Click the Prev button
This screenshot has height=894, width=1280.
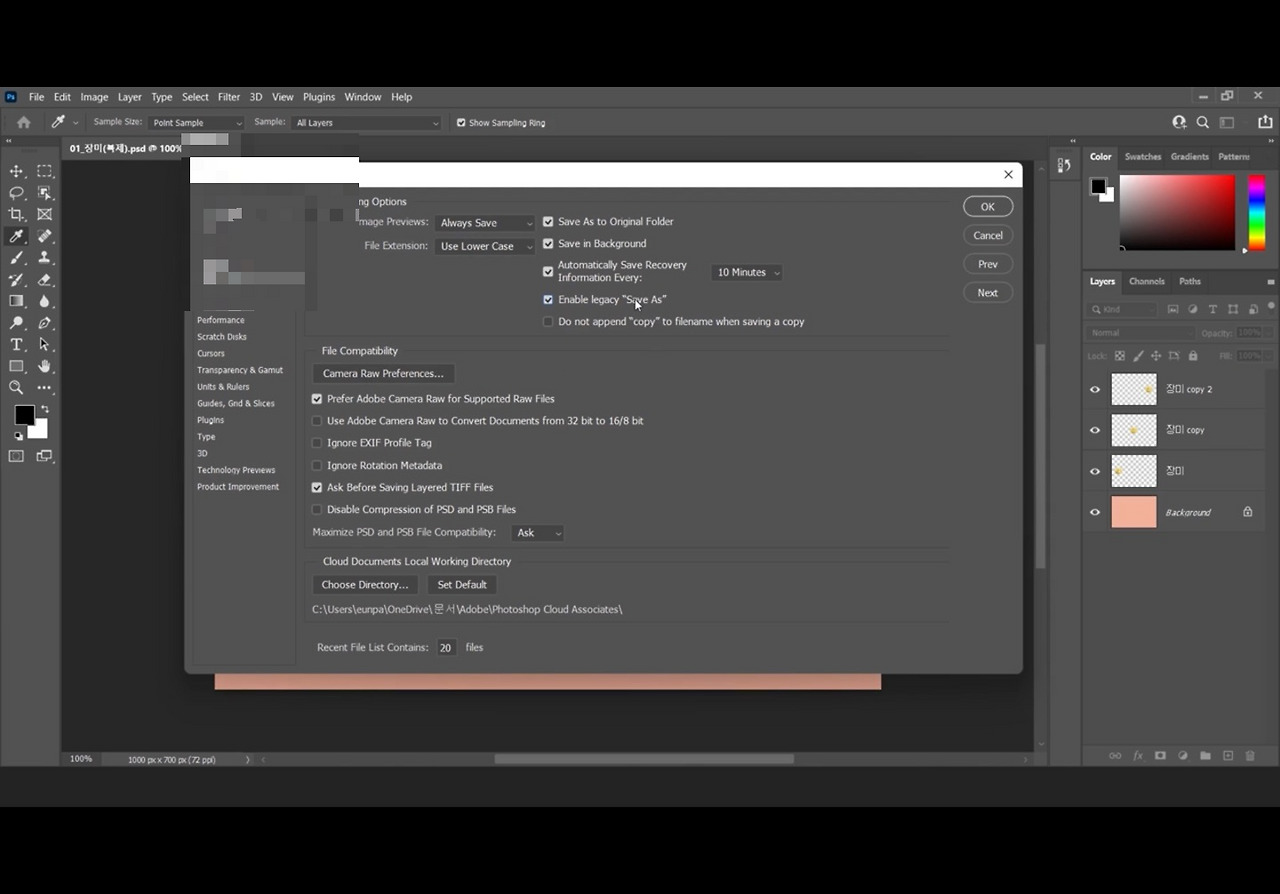(x=988, y=264)
